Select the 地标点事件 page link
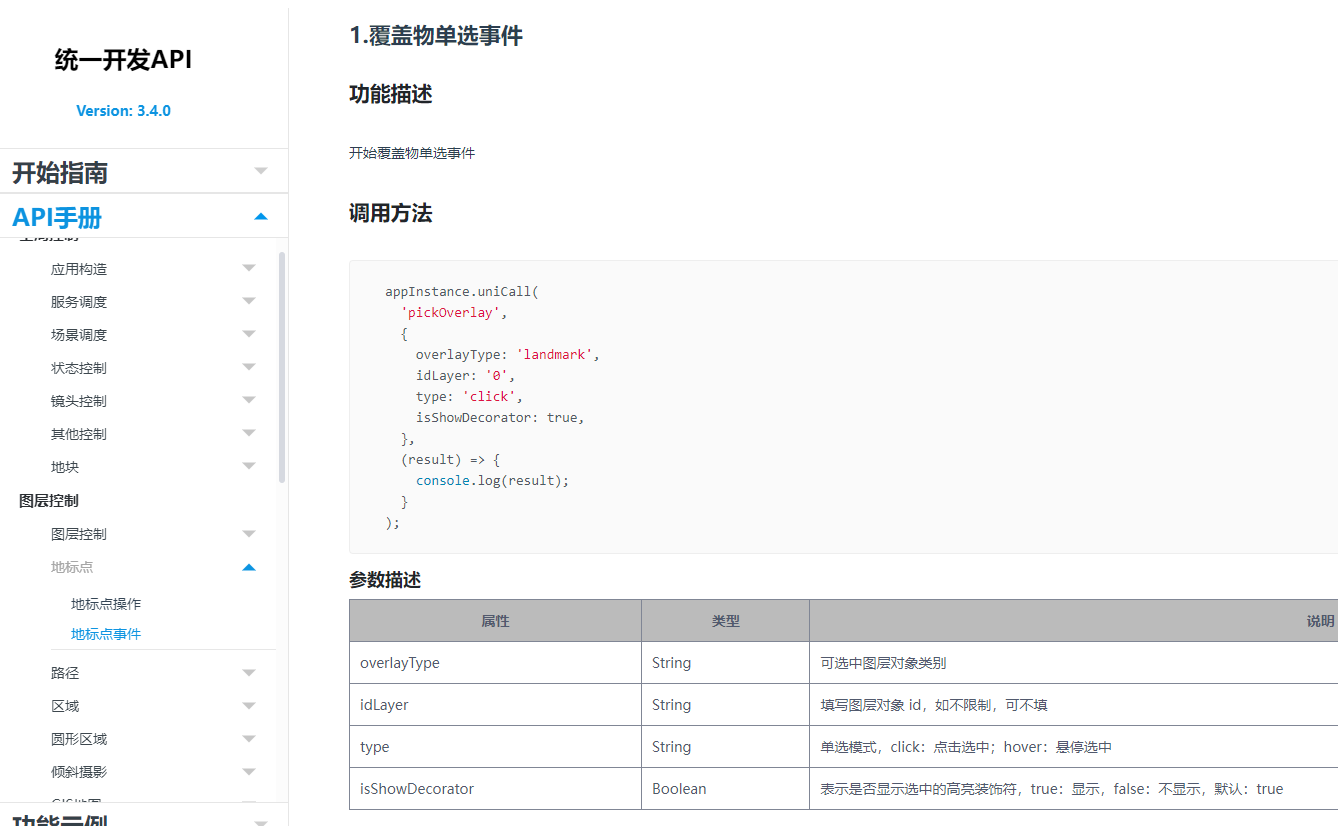1338x826 pixels. (x=106, y=634)
